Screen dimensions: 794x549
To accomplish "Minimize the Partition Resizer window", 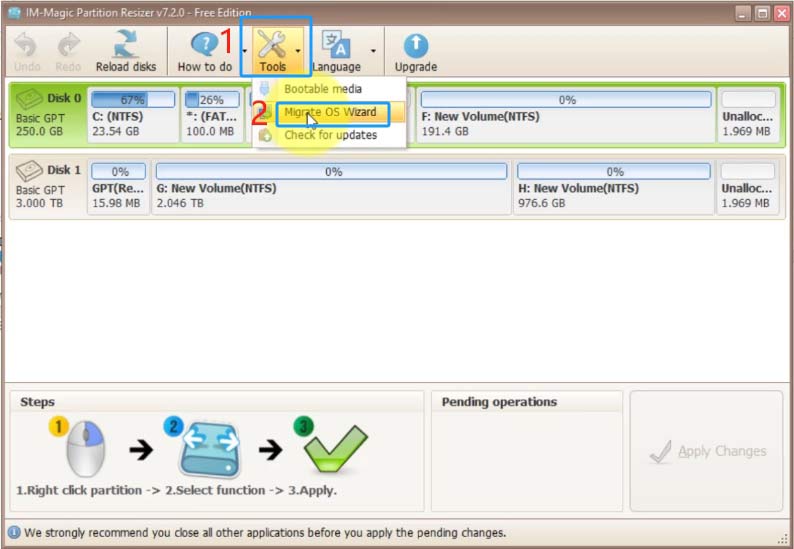I will (742, 13).
